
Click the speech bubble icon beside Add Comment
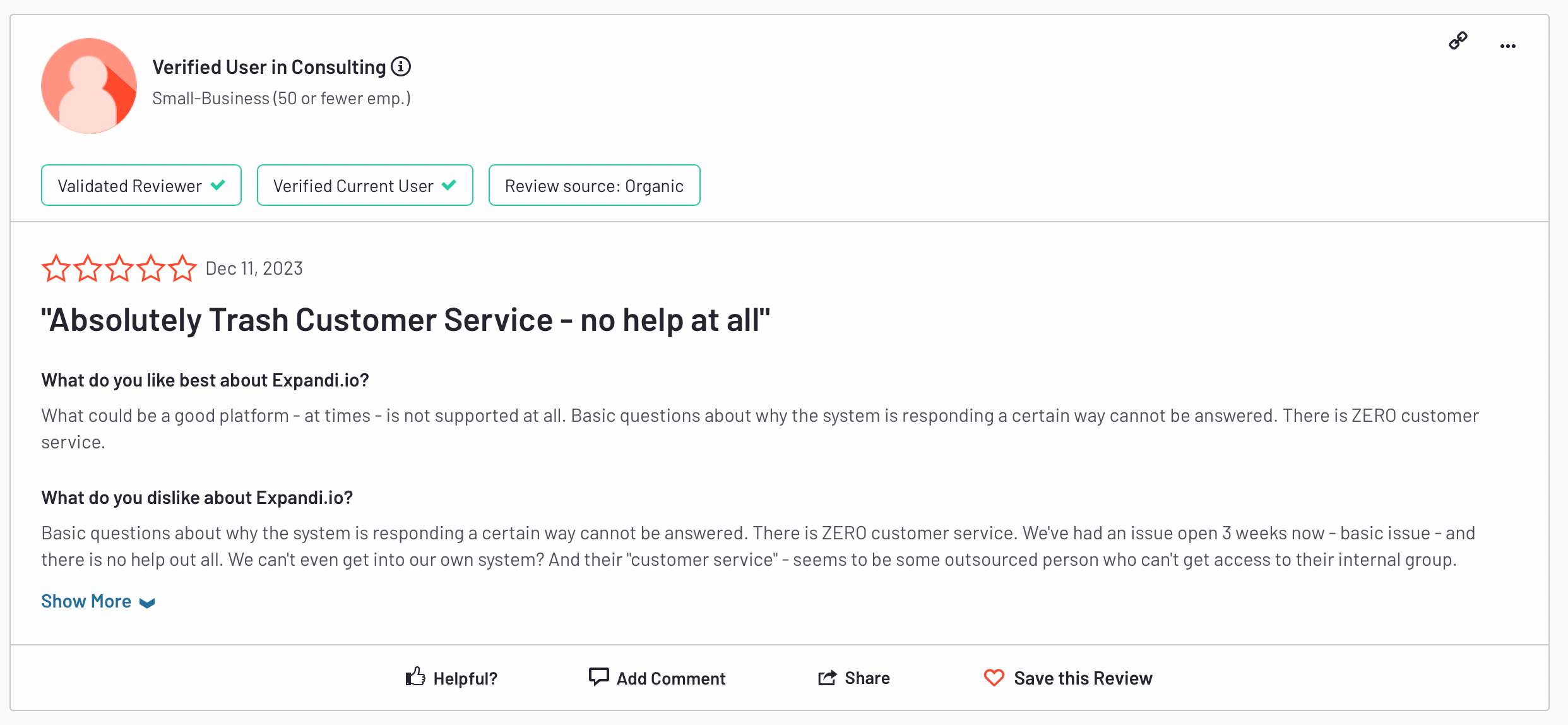click(x=598, y=677)
